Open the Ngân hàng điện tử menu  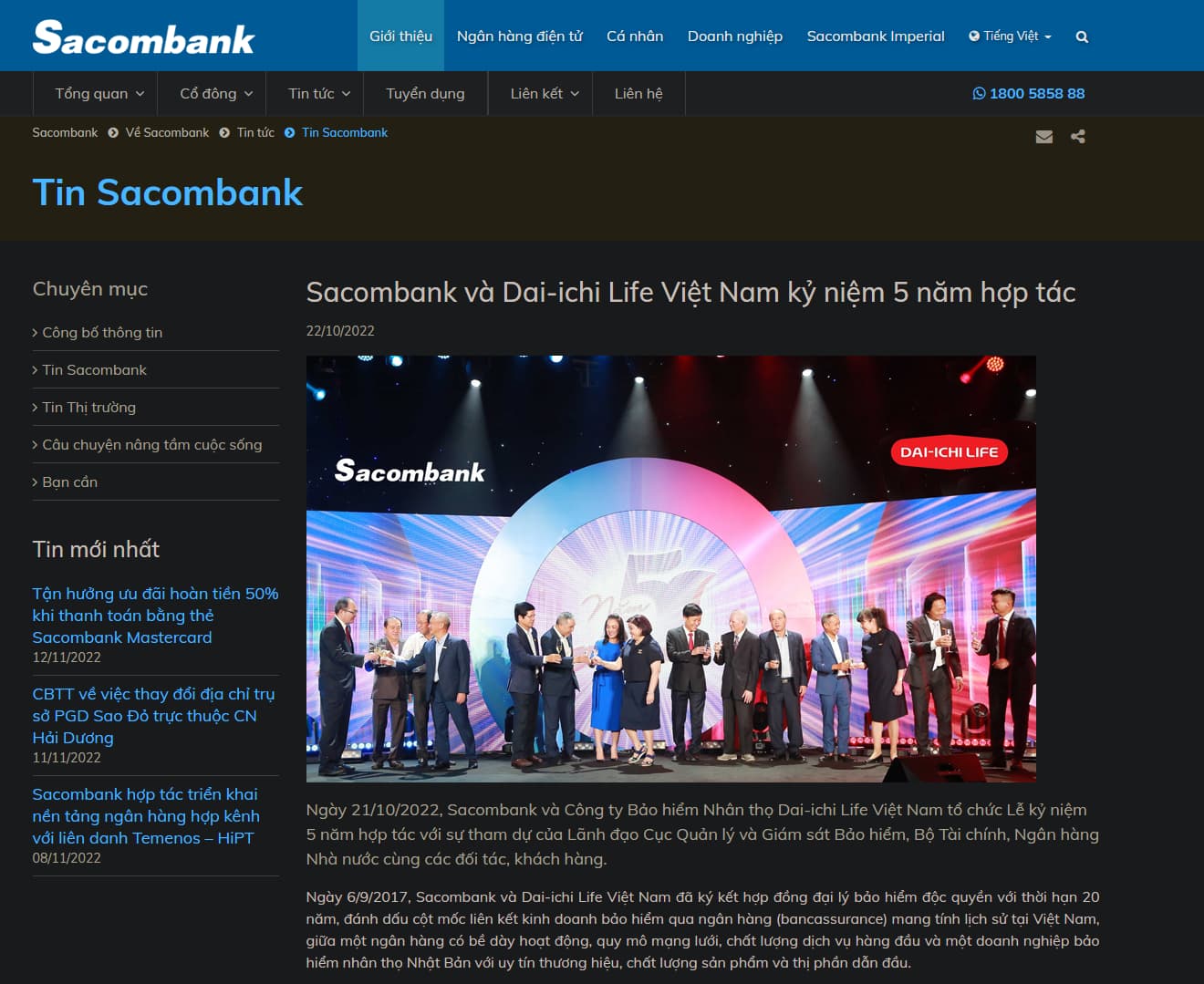coord(520,36)
